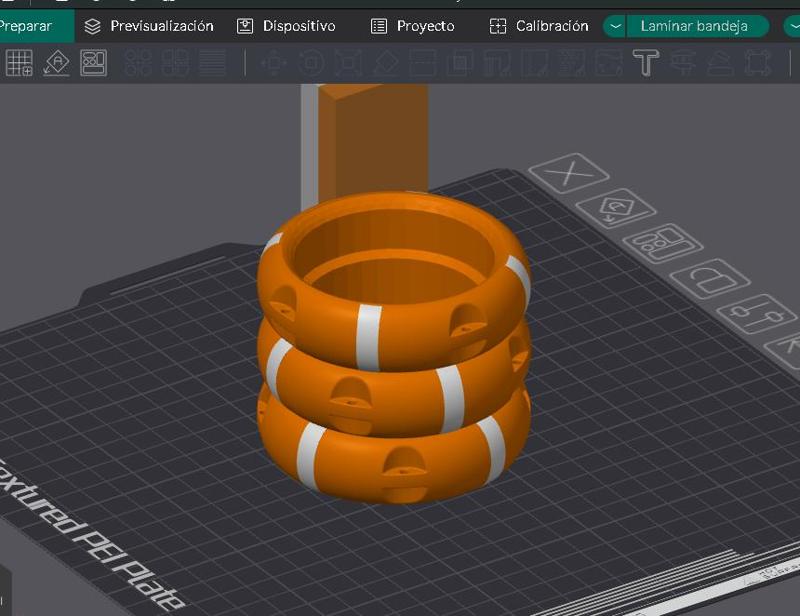Select the Cut tool
Screen dimensions: 800x616
(x=423, y=63)
